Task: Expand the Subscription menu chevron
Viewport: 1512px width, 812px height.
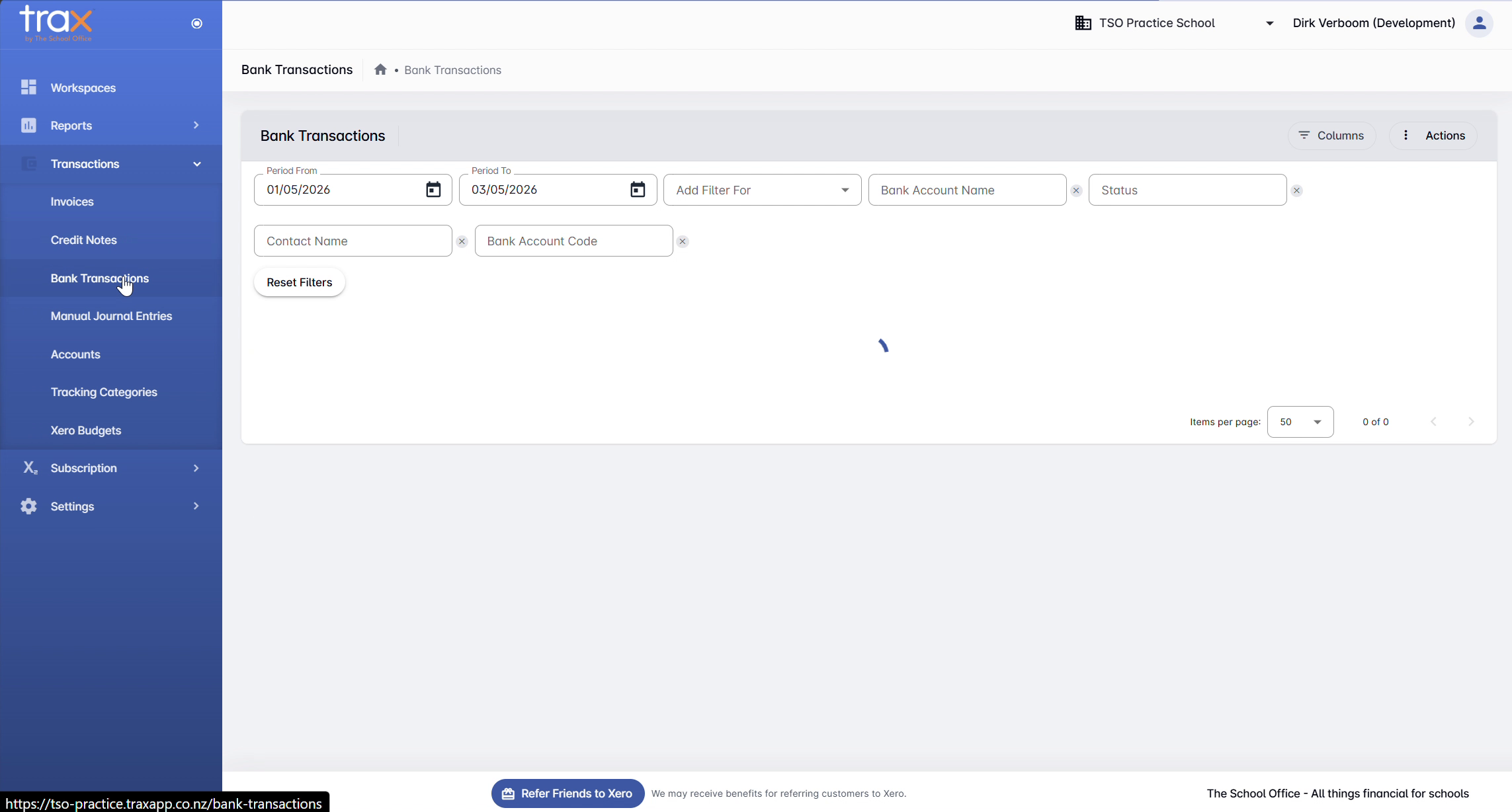Action: pyautogui.click(x=196, y=468)
